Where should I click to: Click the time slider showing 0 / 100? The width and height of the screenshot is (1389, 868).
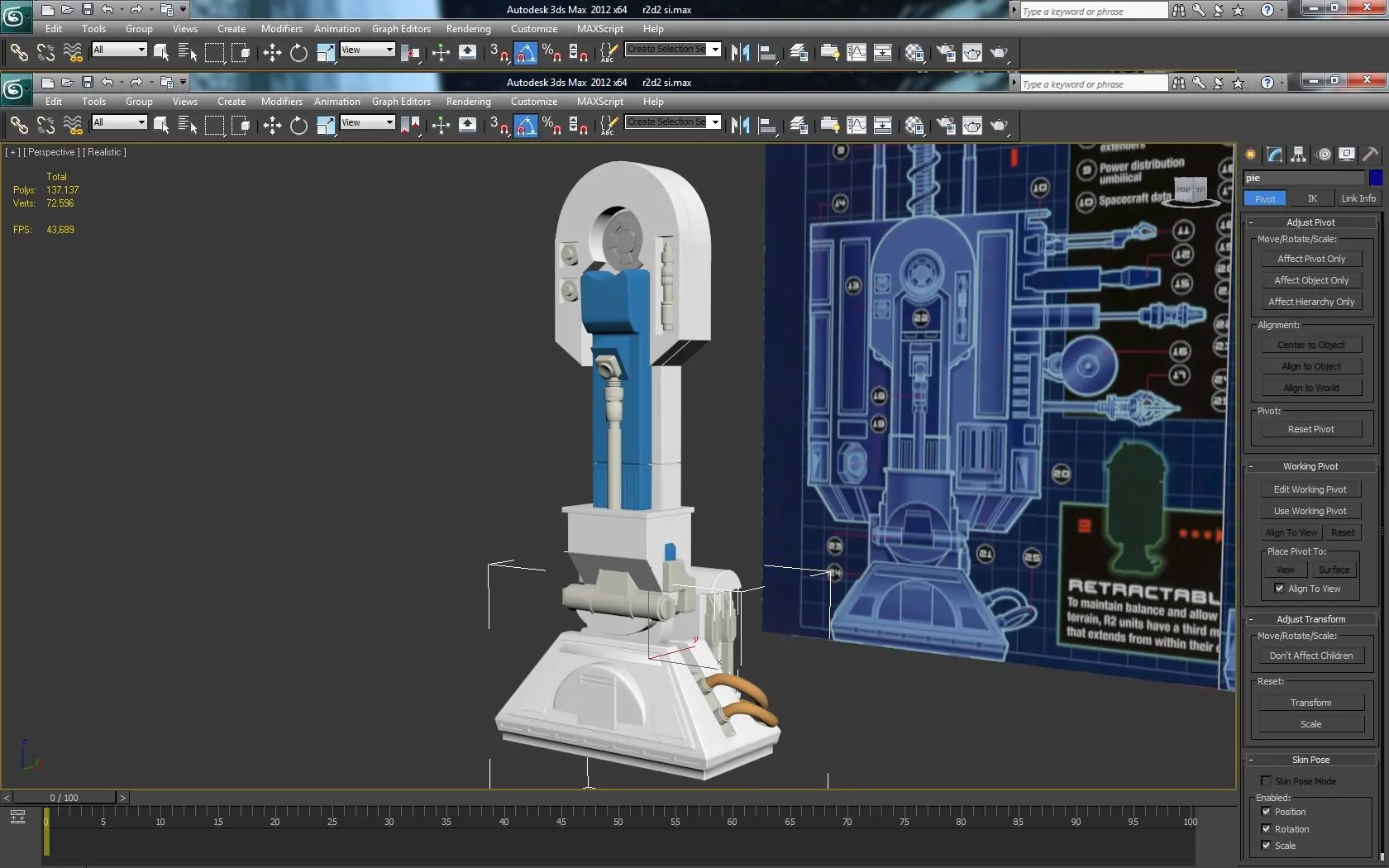pyautogui.click(x=64, y=798)
